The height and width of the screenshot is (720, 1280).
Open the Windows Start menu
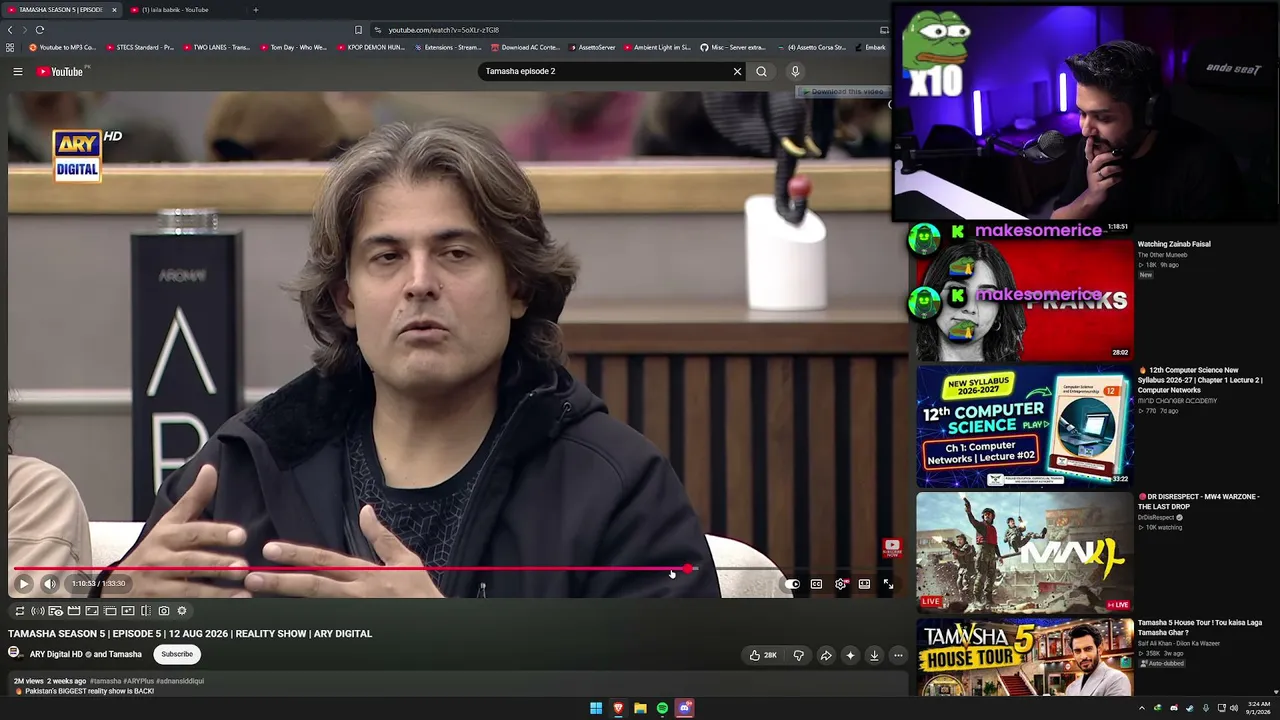point(596,708)
